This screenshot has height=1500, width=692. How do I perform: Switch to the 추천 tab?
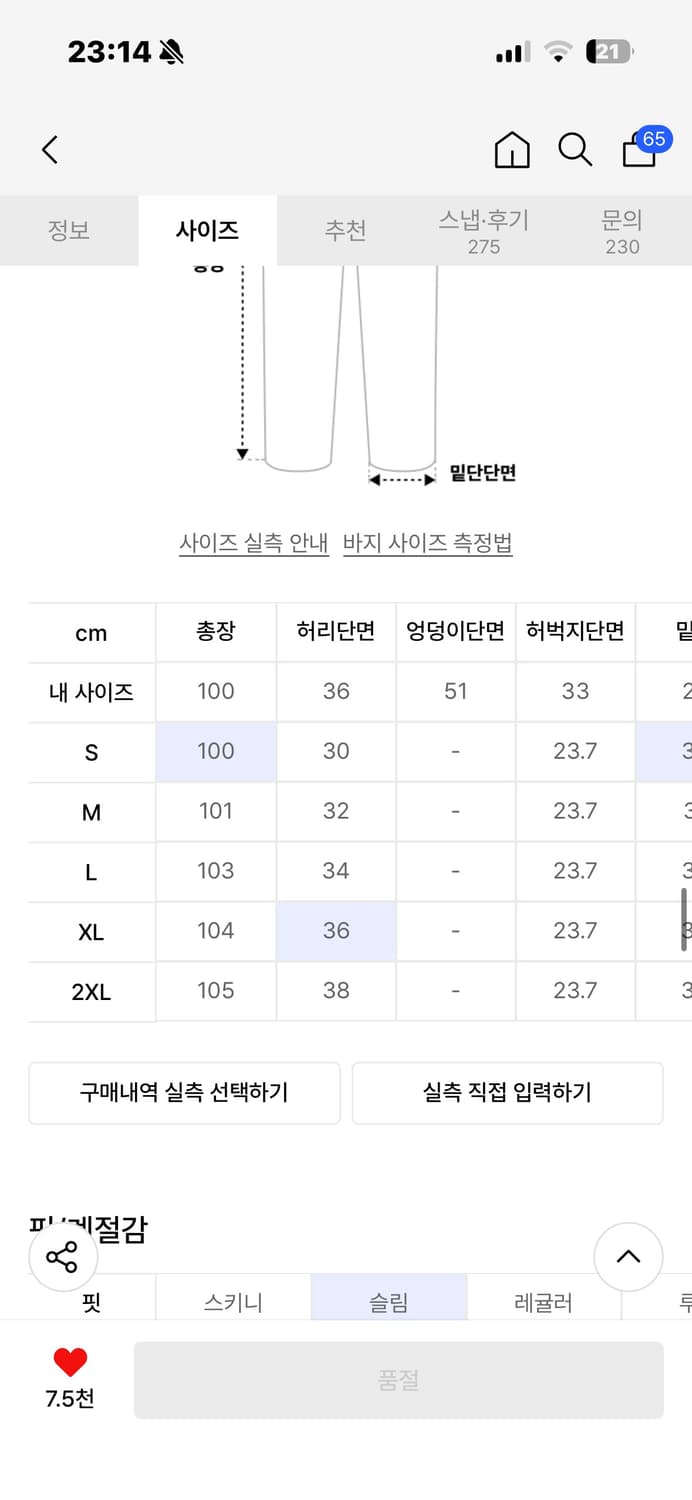point(346,230)
